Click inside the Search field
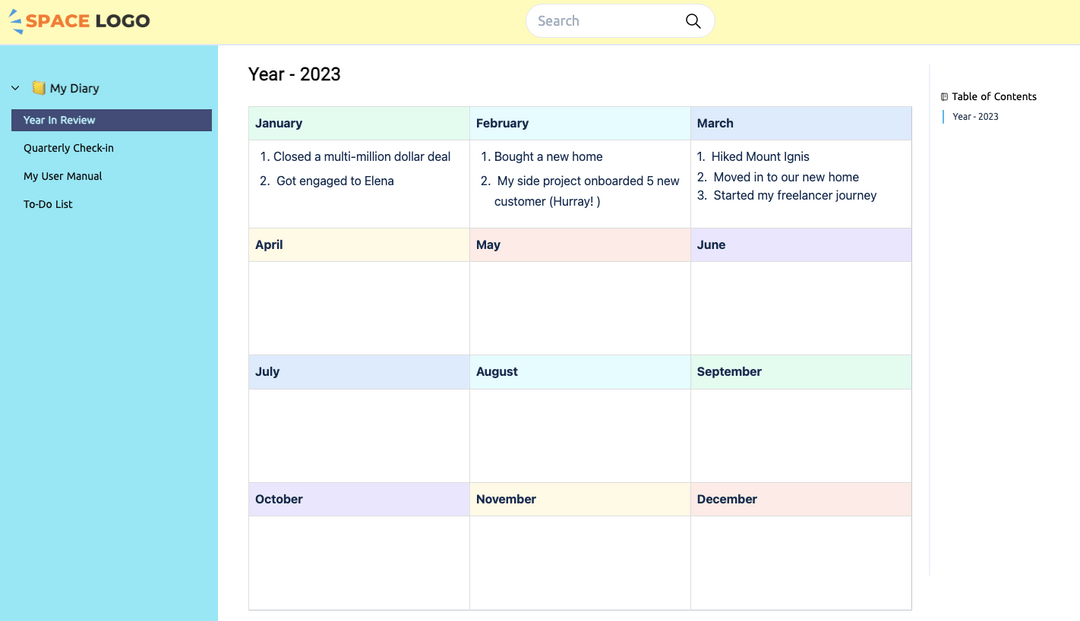This screenshot has width=1080, height=621. [600, 21]
